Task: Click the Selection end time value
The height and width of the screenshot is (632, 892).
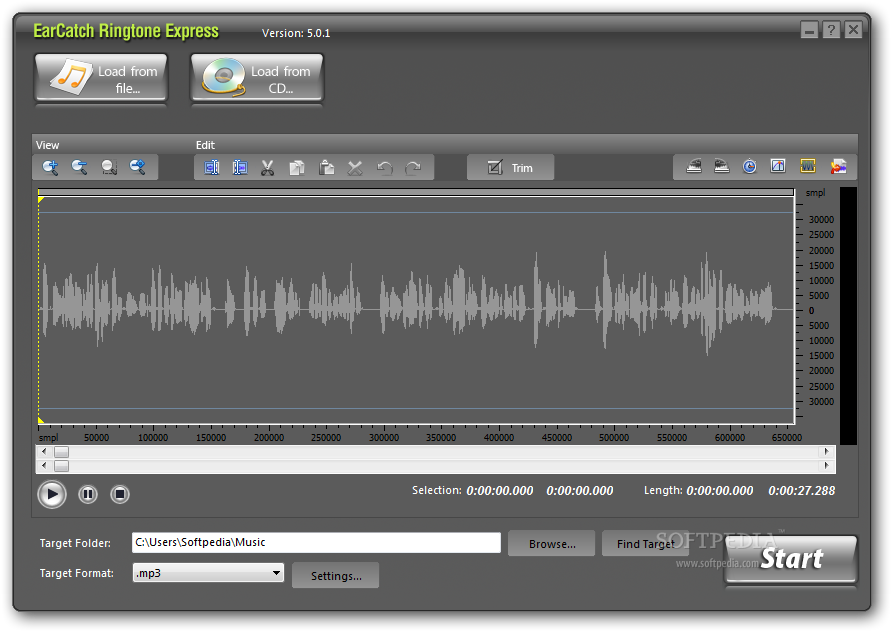Action: point(580,491)
